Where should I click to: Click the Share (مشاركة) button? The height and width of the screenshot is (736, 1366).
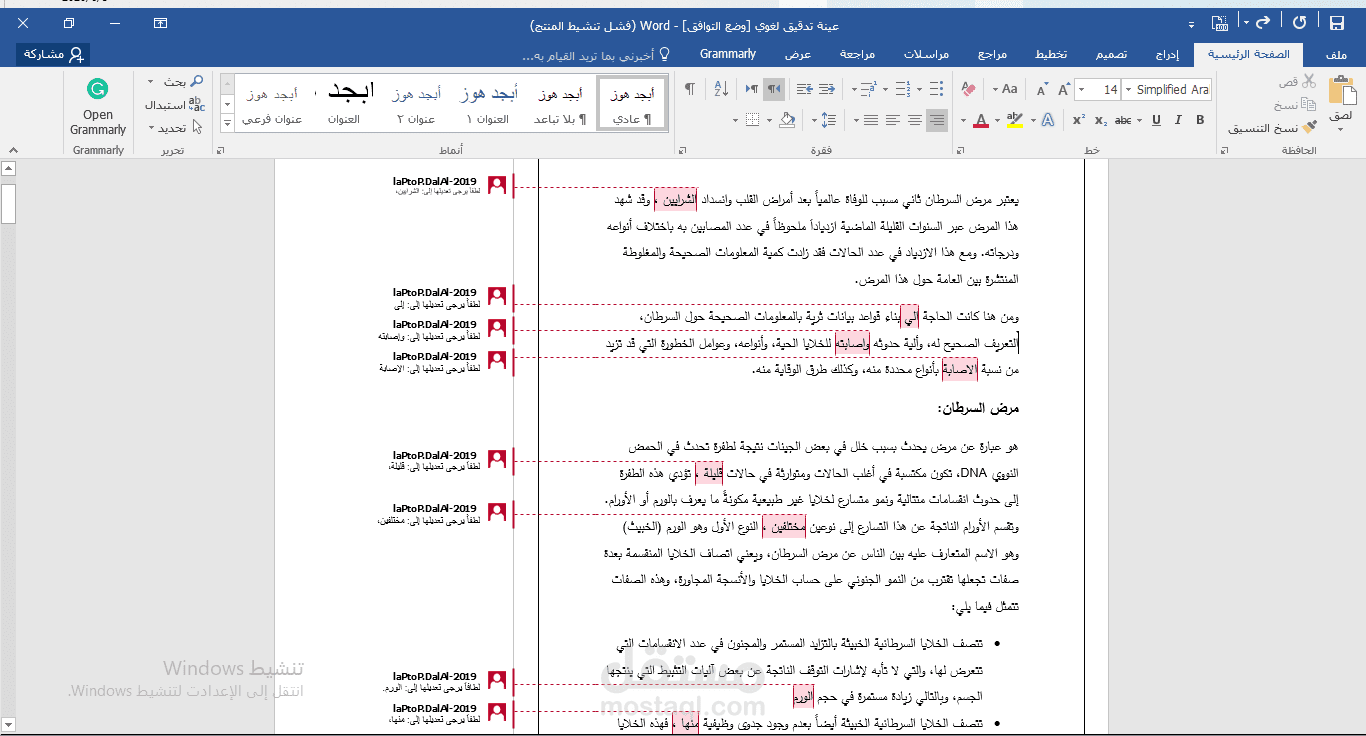(x=53, y=54)
